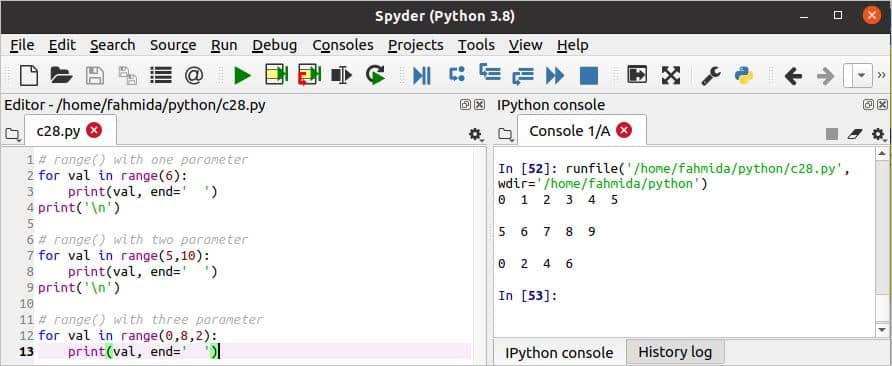The image size is (892, 366).
Task: Maximize the Spyder window
Action: (837, 16)
